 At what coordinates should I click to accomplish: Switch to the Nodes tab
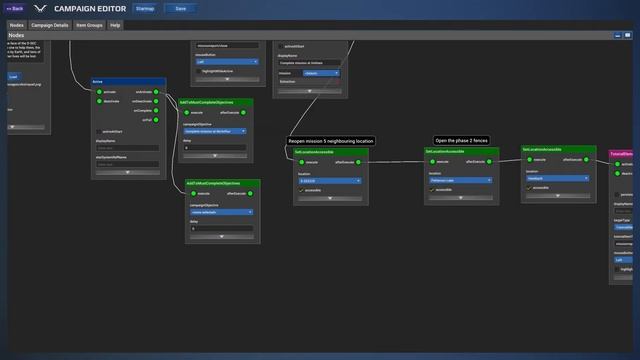[x=17, y=25]
